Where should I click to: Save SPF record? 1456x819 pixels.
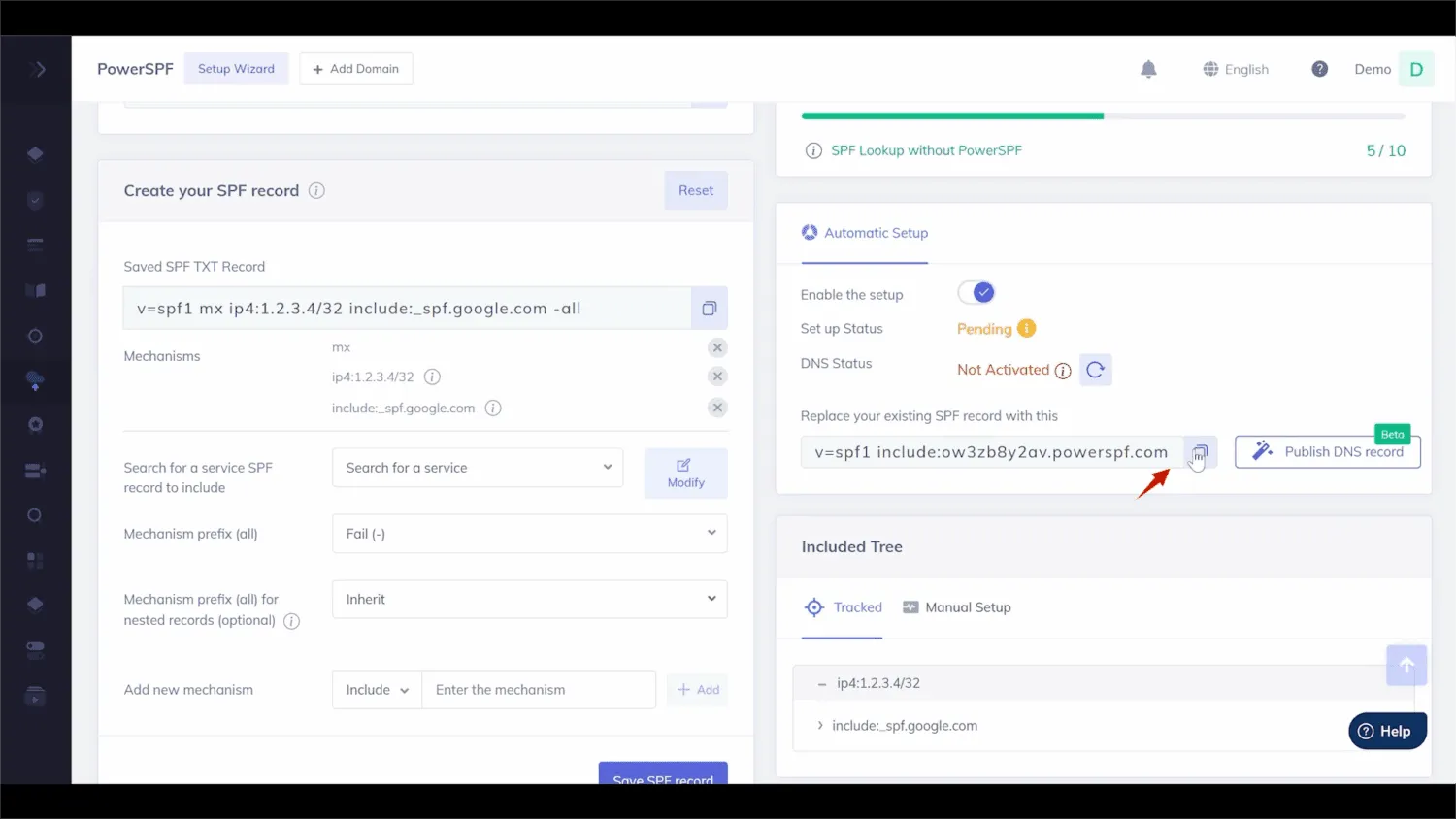[663, 773]
